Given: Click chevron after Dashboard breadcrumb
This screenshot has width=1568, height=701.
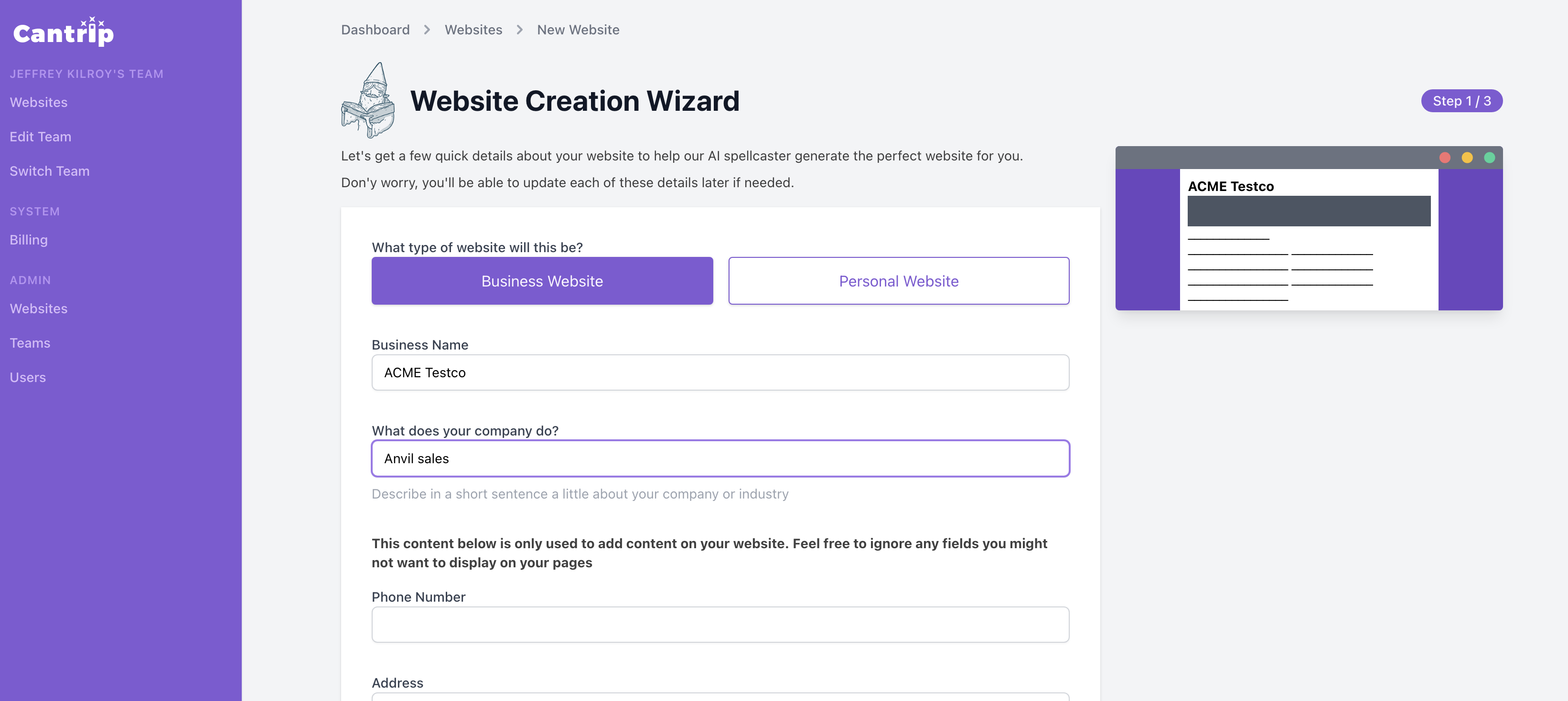Looking at the screenshot, I should 427,30.
